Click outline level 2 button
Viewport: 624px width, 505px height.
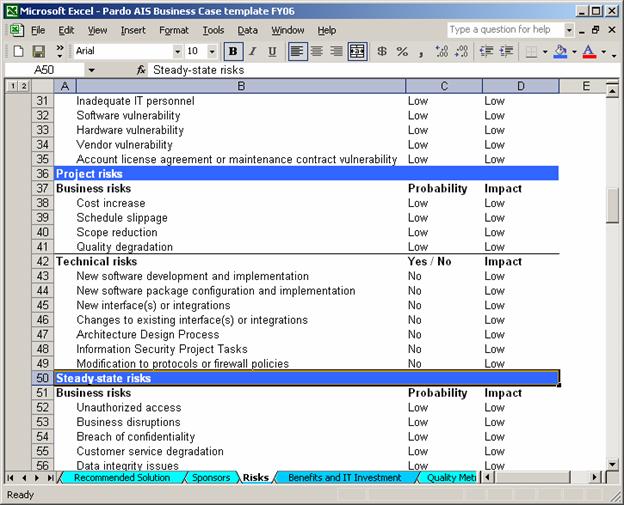pos(24,86)
